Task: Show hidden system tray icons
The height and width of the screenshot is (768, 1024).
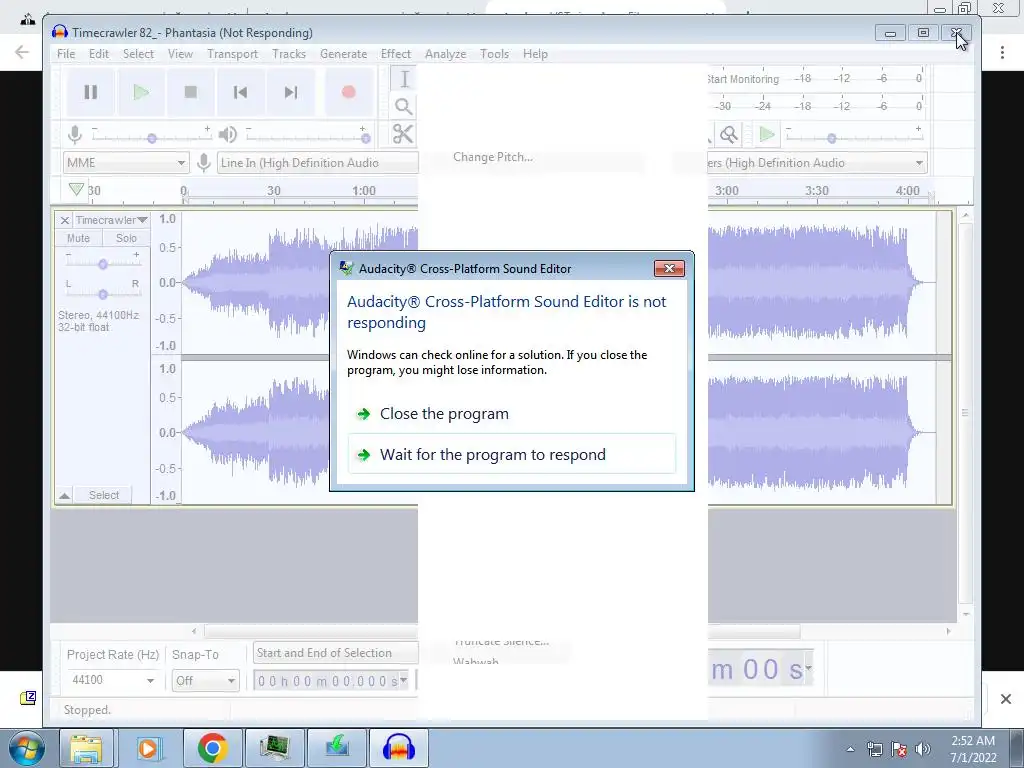Action: pos(850,749)
